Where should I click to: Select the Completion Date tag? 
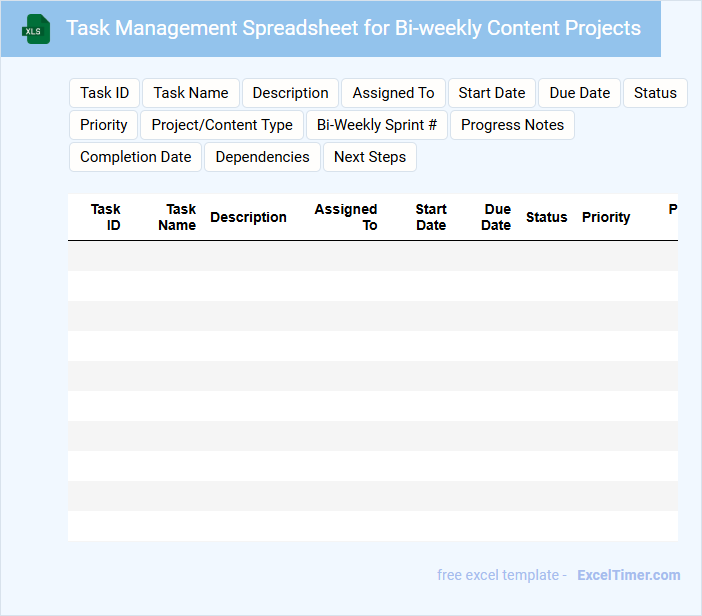pyautogui.click(x=135, y=157)
